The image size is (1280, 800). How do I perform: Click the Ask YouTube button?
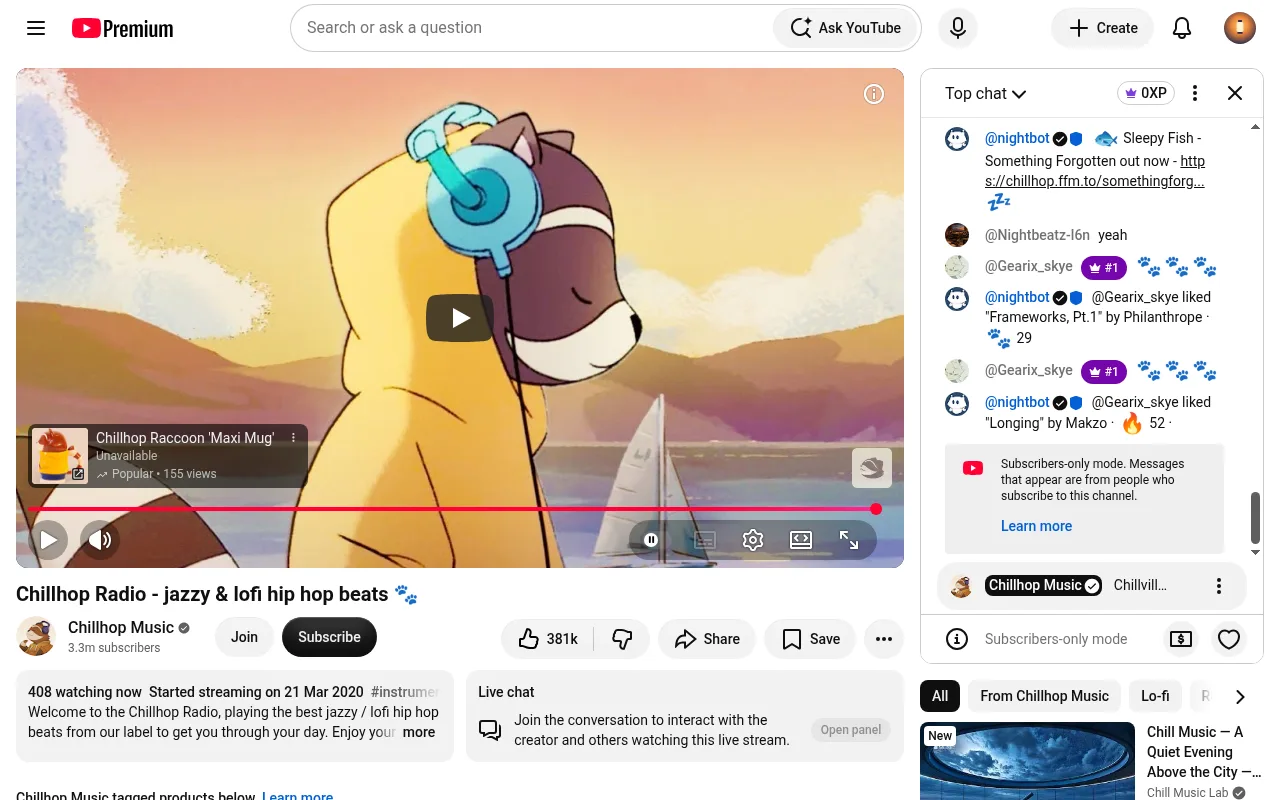[x=845, y=28]
